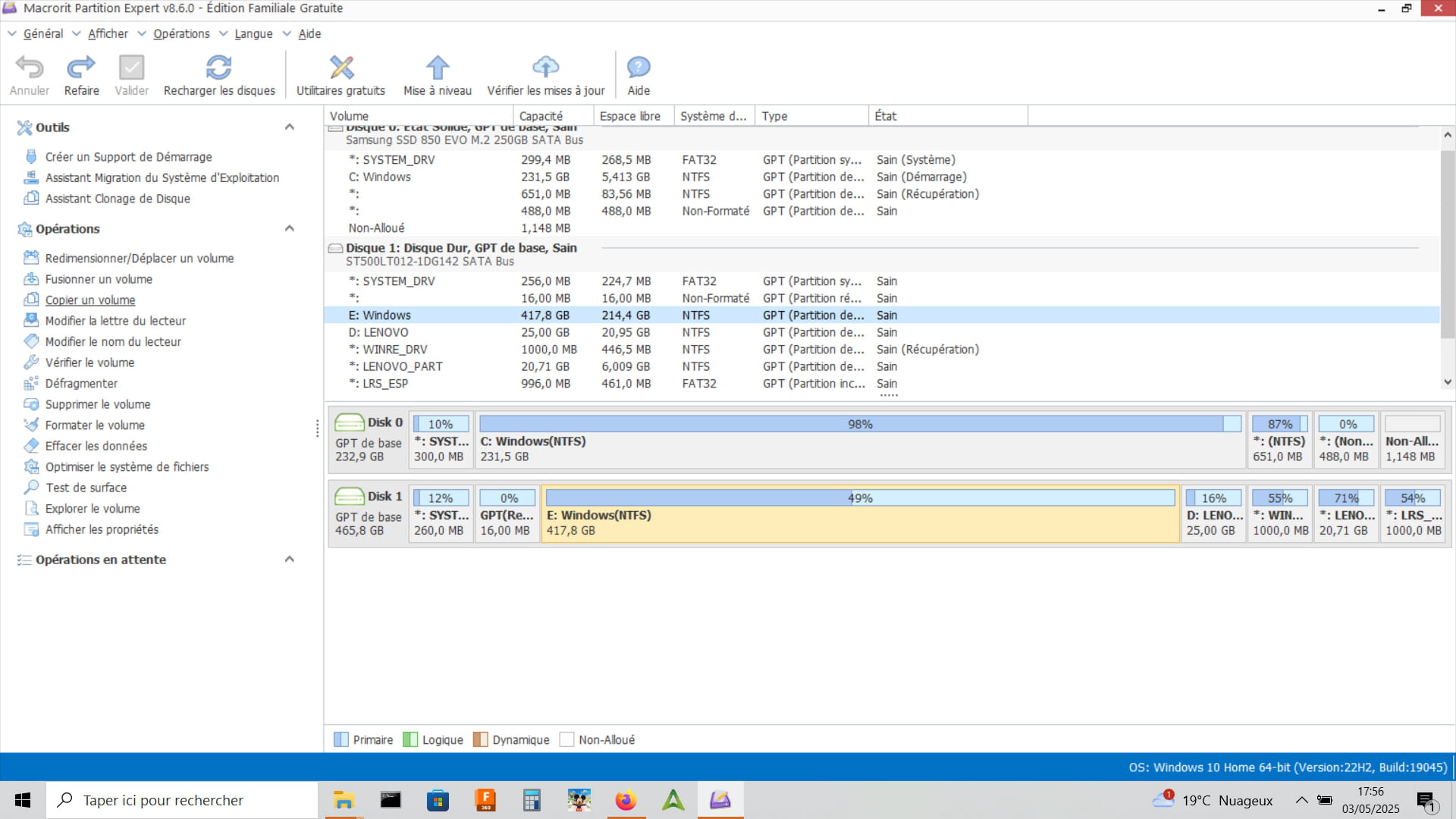Image resolution: width=1456 pixels, height=819 pixels.
Task: Sort by État column header
Action: (948, 116)
